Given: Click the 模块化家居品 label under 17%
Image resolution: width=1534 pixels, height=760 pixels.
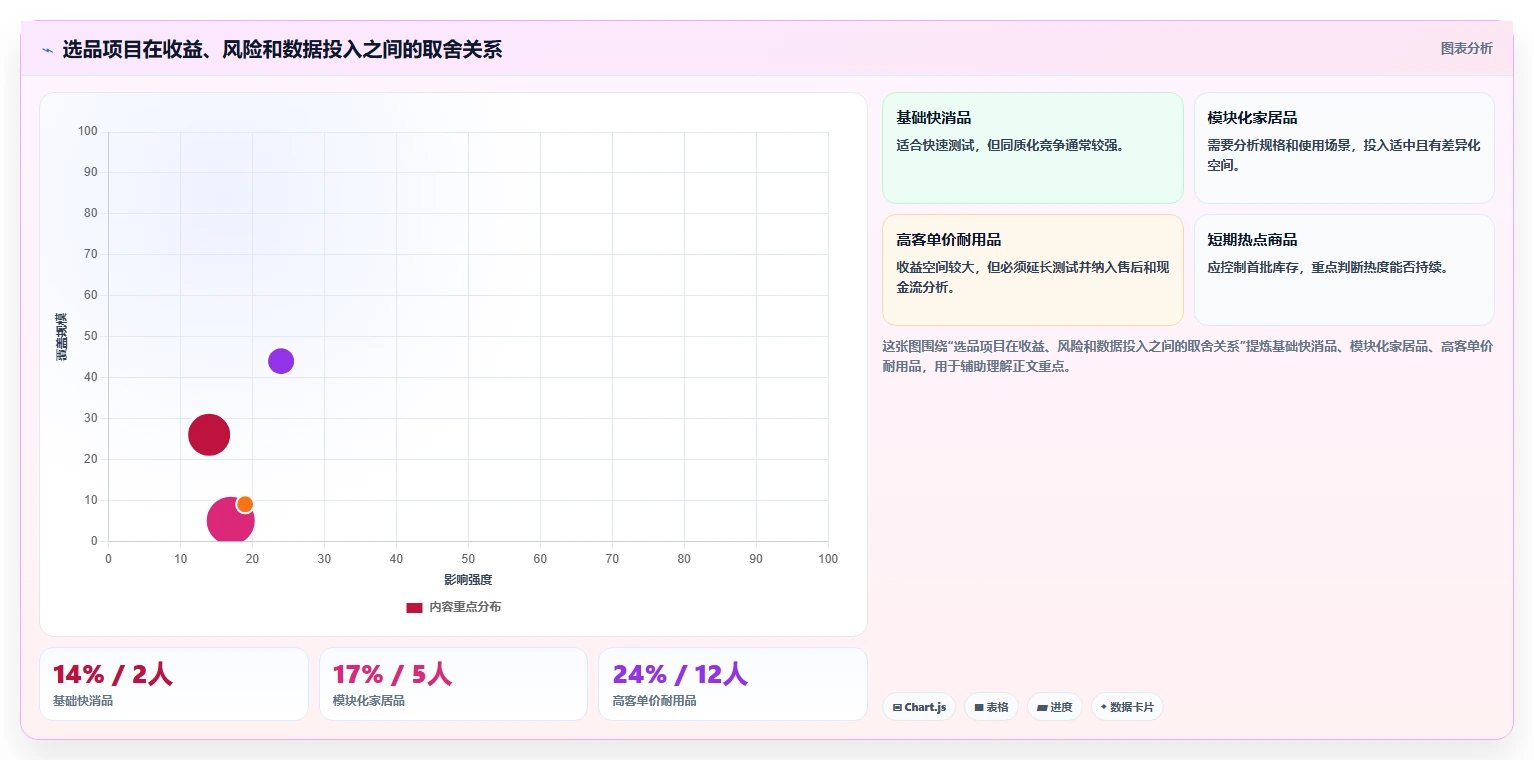Looking at the screenshot, I should (x=369, y=701).
